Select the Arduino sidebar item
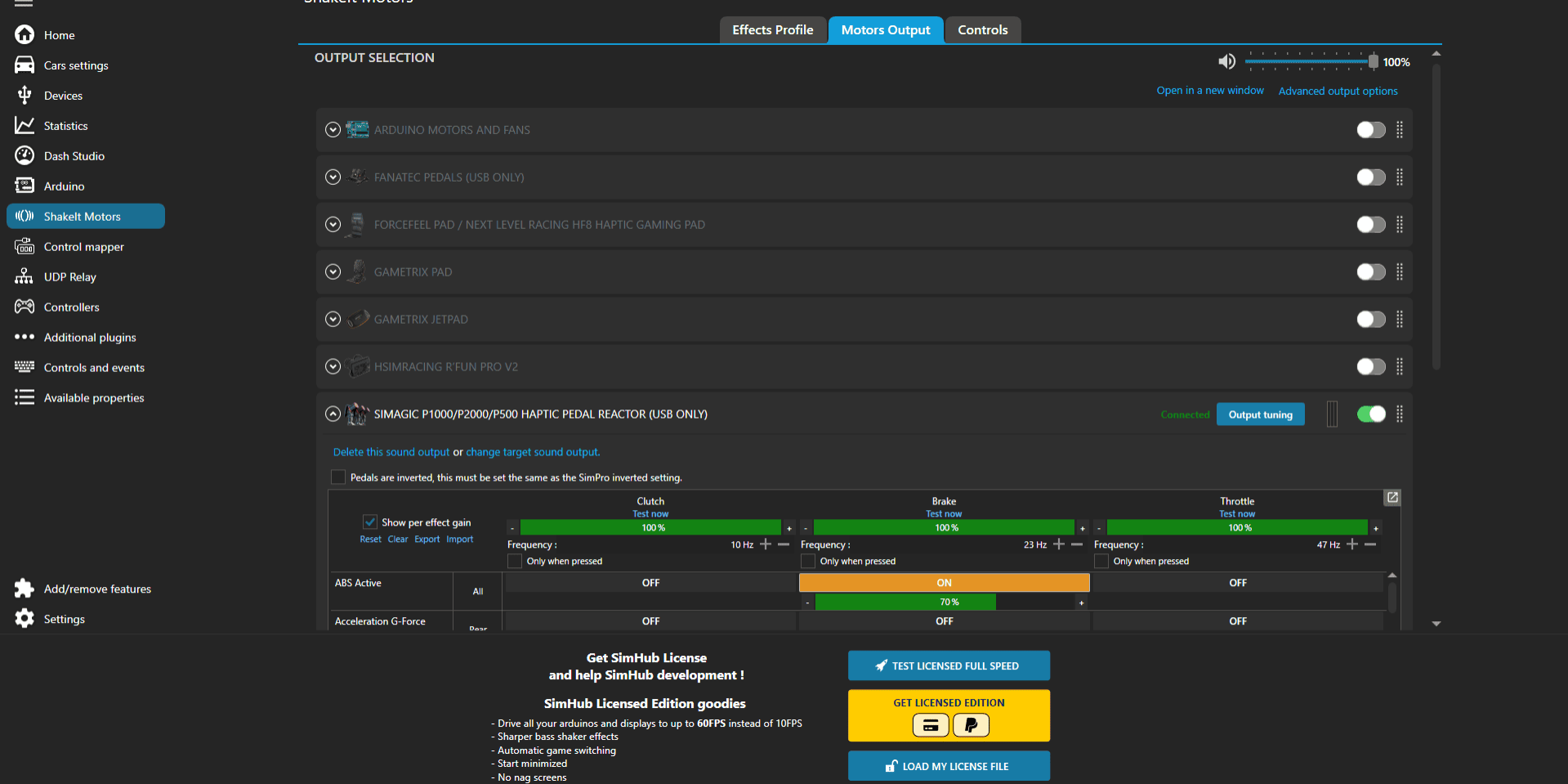The height and width of the screenshot is (784, 1568). pos(62,186)
